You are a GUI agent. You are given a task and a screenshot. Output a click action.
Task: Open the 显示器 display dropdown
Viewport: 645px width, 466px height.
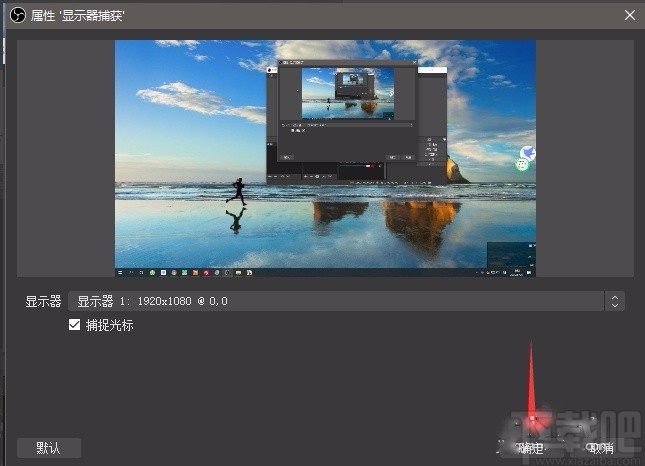click(346, 301)
